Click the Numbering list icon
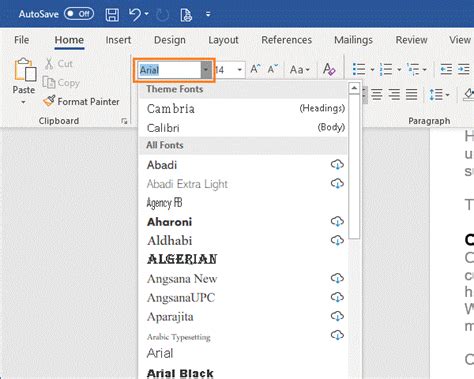The image size is (474, 379). coord(386,69)
